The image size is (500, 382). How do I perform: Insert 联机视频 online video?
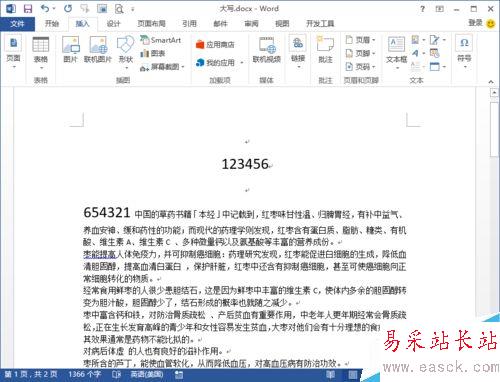(267, 50)
